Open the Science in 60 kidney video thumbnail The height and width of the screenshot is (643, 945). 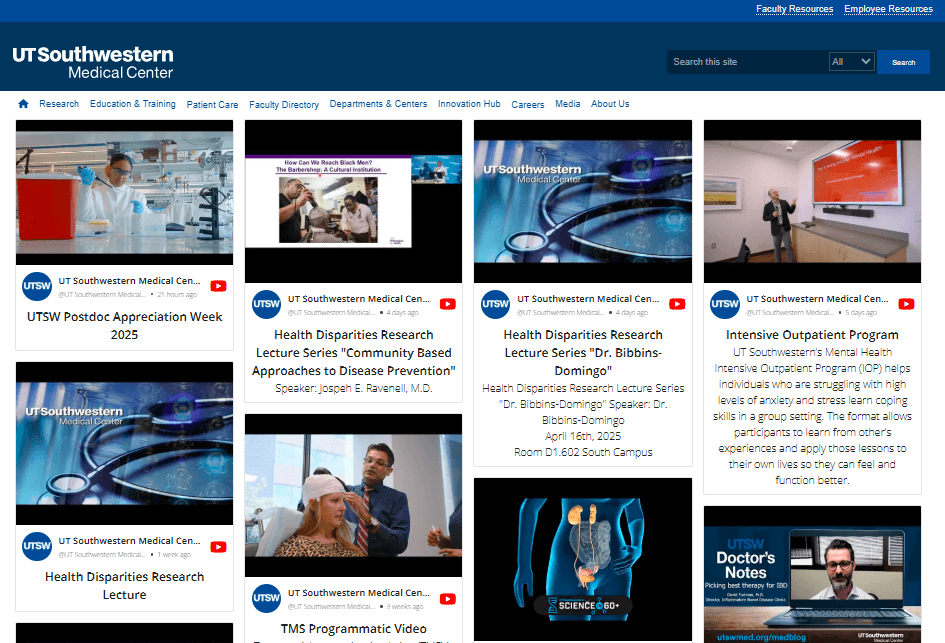tap(582, 560)
